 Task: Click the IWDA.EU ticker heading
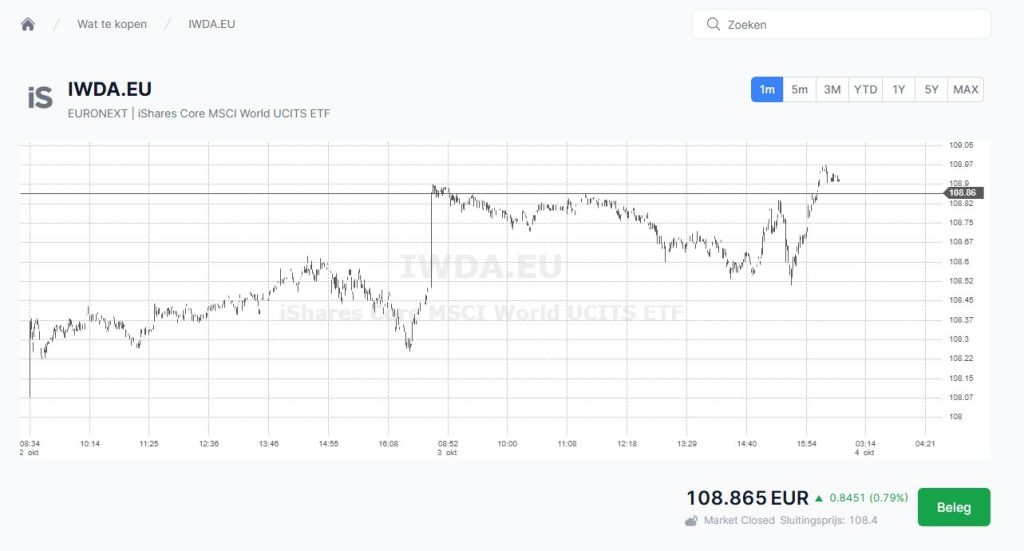pos(110,89)
